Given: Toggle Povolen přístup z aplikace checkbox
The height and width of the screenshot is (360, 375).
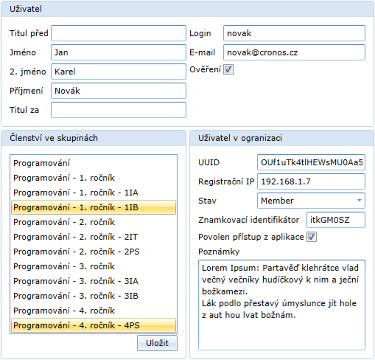Looking at the screenshot, I should click(x=312, y=237).
